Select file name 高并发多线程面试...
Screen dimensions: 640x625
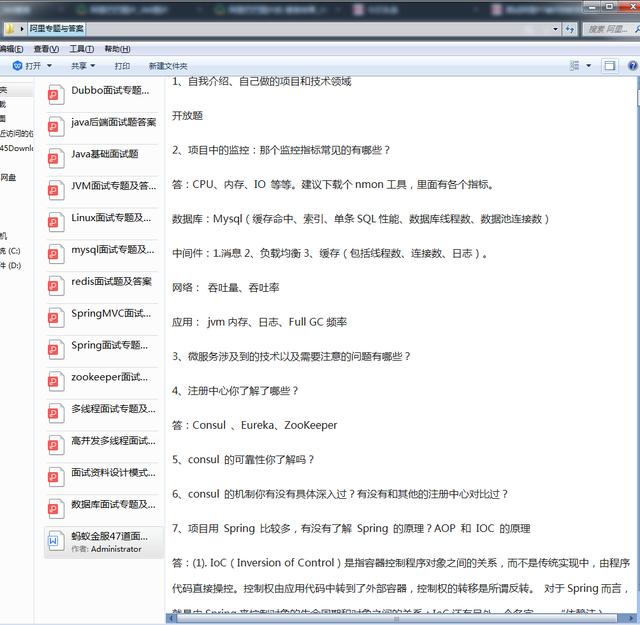tap(113, 440)
